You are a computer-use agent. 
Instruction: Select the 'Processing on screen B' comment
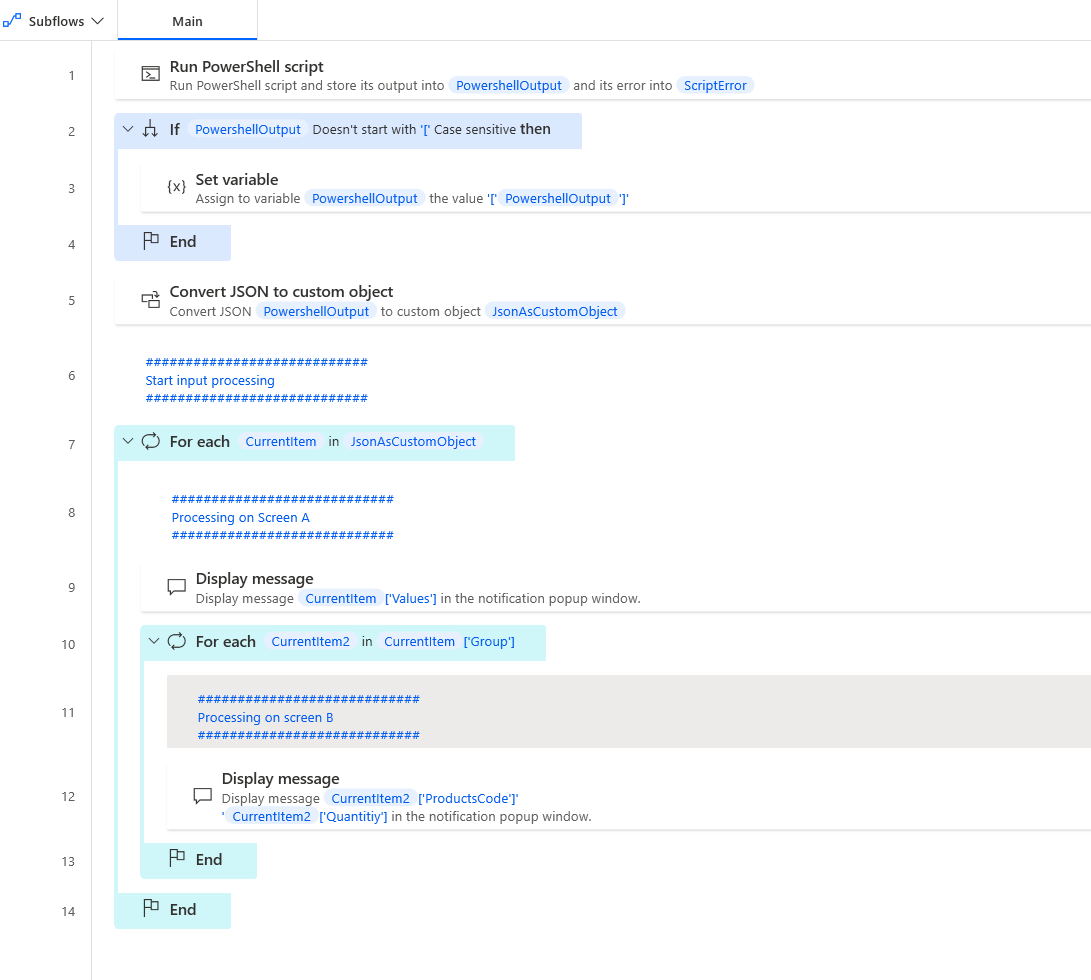[x=266, y=717]
